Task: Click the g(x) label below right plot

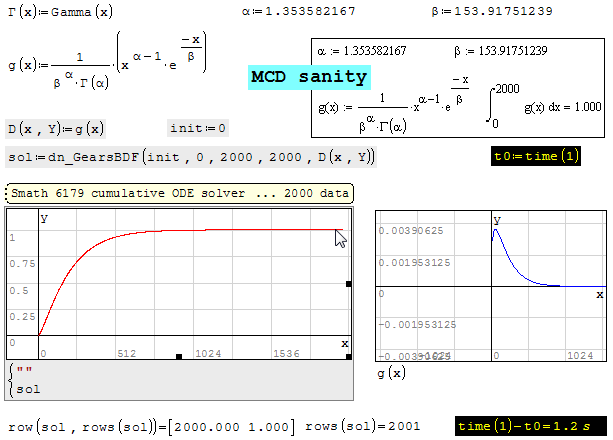Action: [x=391, y=373]
